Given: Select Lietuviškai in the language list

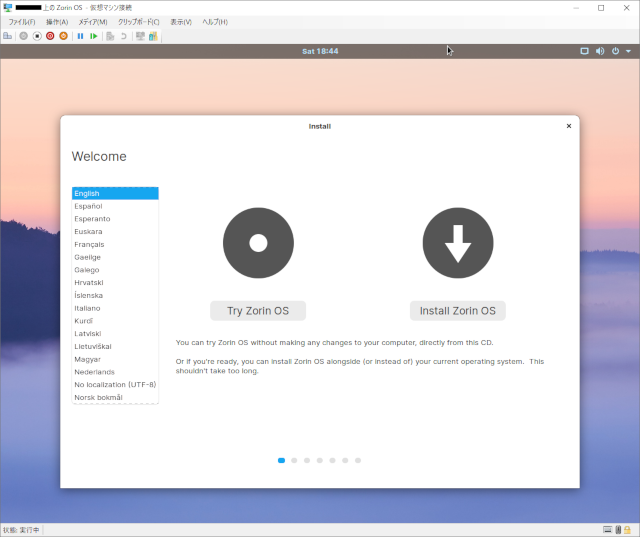Looking at the screenshot, I should (115, 346).
